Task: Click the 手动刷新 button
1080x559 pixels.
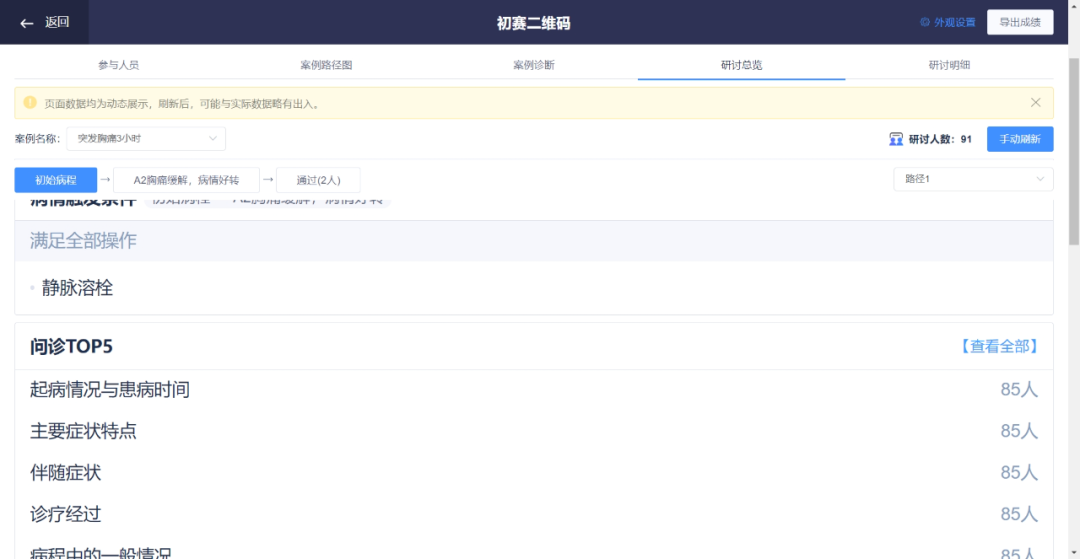Action: 1020,139
